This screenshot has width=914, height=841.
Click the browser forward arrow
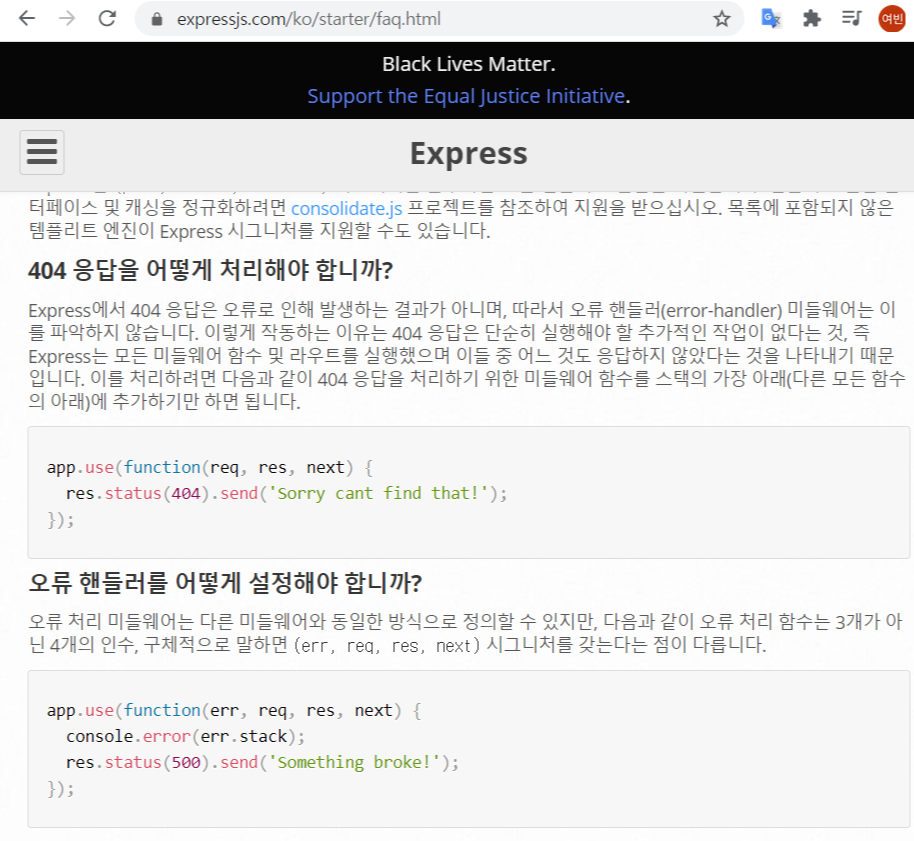click(67, 19)
